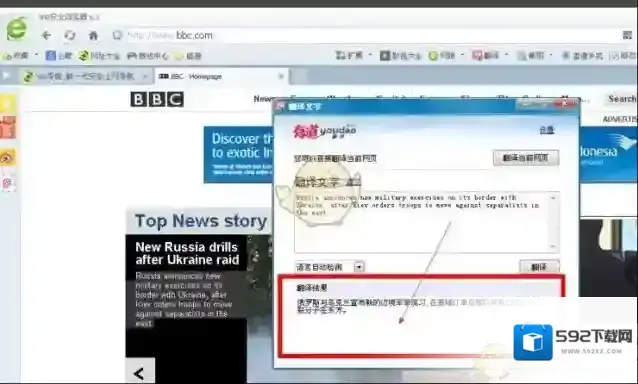Expand the 语言自动检测 language dropdown

click(359, 267)
